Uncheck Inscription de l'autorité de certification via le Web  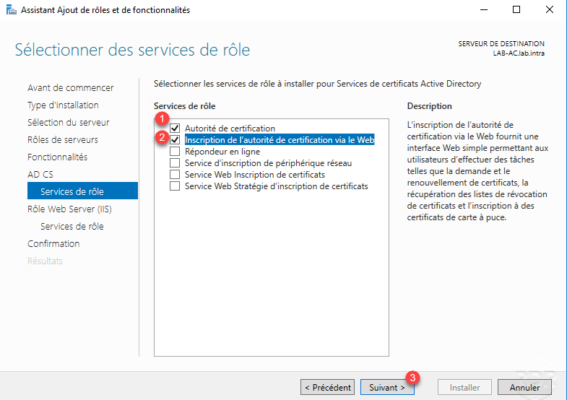175,140
